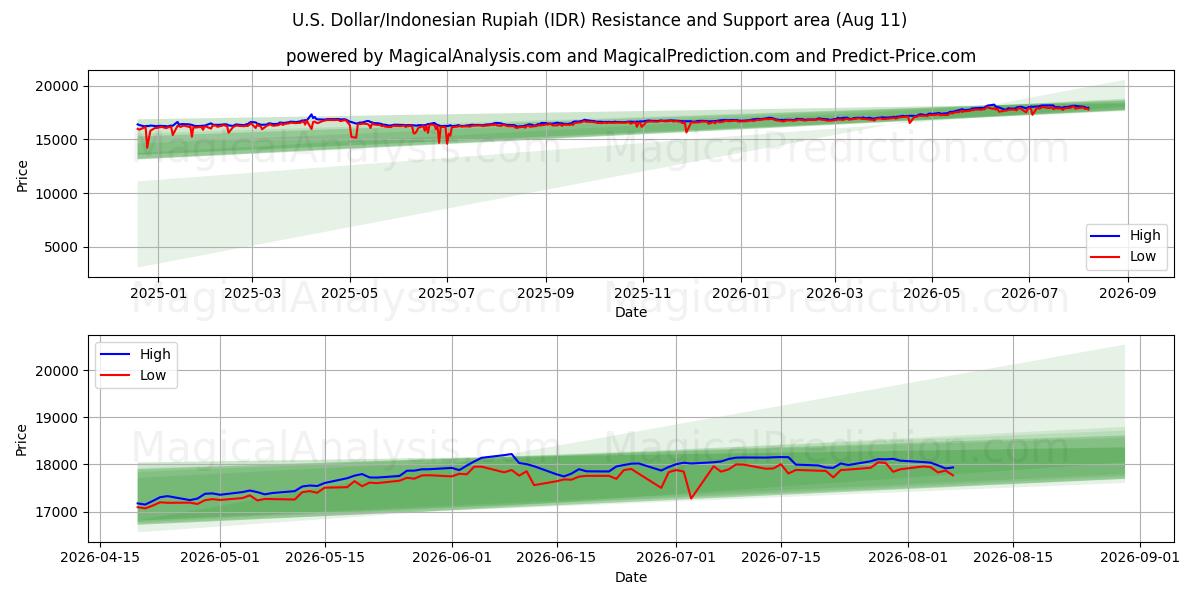Click the bottom chart x-axis label '2026-07-01'

point(676,558)
